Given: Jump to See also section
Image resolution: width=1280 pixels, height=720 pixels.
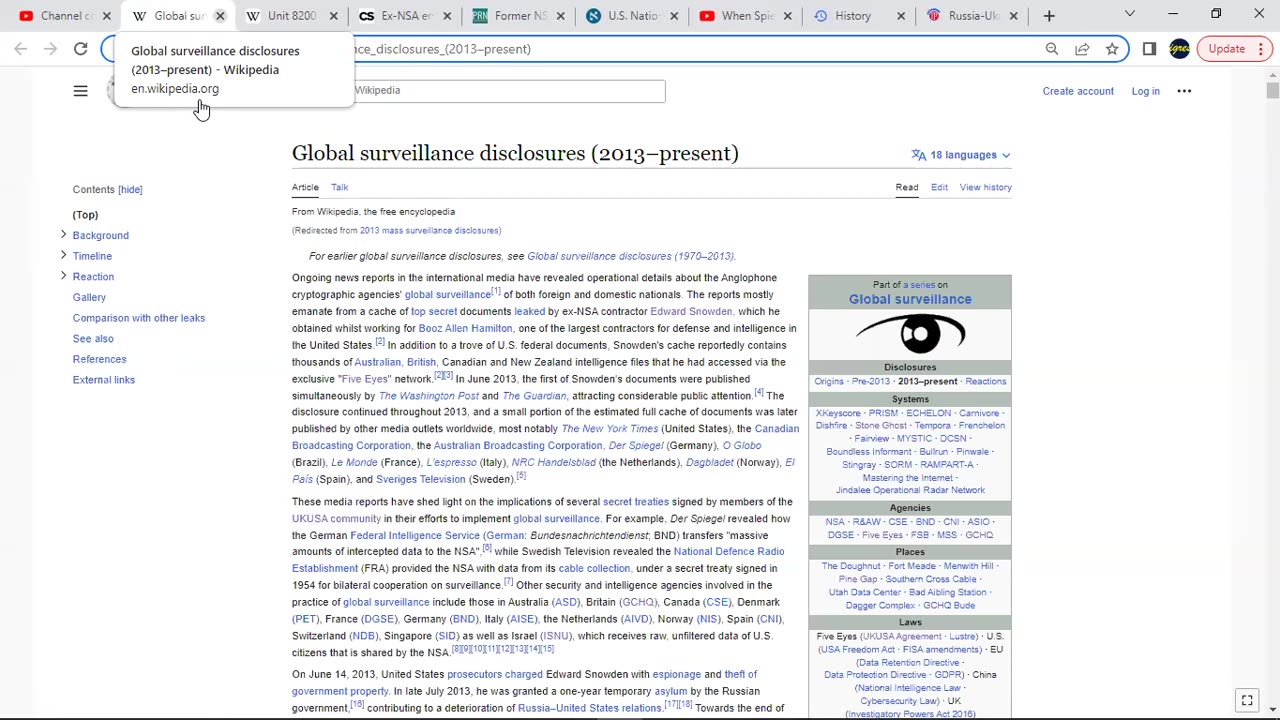Looking at the screenshot, I should tap(93, 339).
